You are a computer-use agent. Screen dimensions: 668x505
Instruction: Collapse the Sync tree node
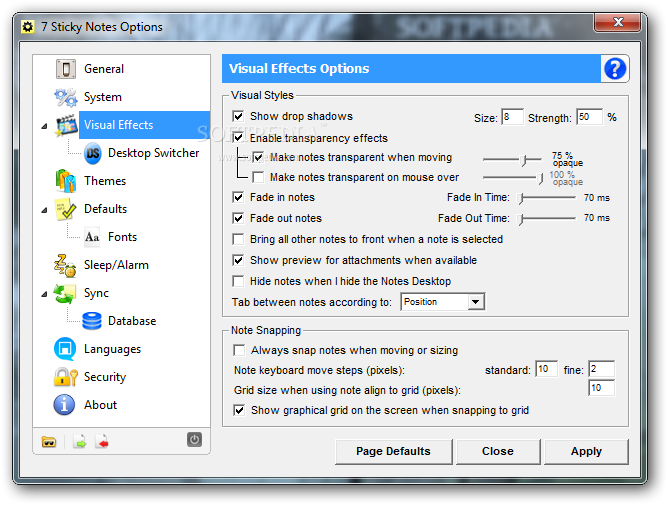tap(44, 294)
